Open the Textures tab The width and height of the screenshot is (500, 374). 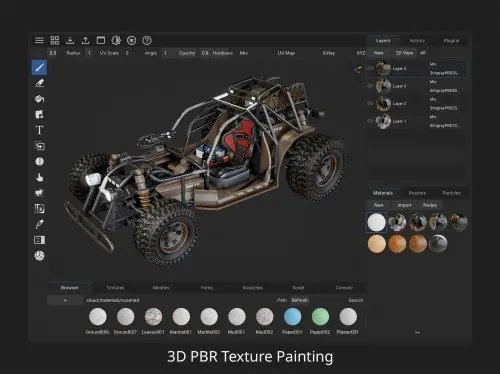[x=115, y=288]
